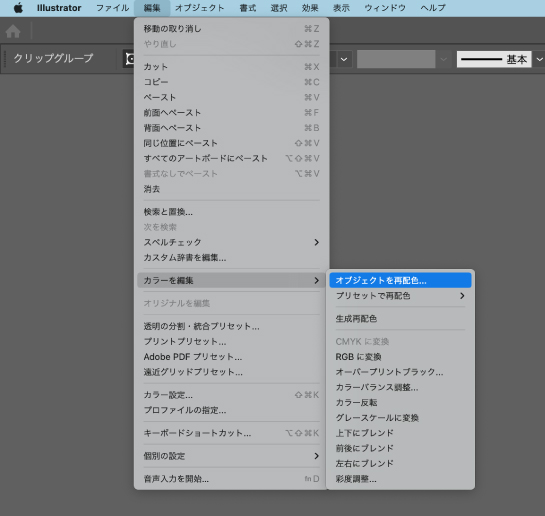Open the Apple menu
The image size is (545, 516).
(x=18, y=8)
